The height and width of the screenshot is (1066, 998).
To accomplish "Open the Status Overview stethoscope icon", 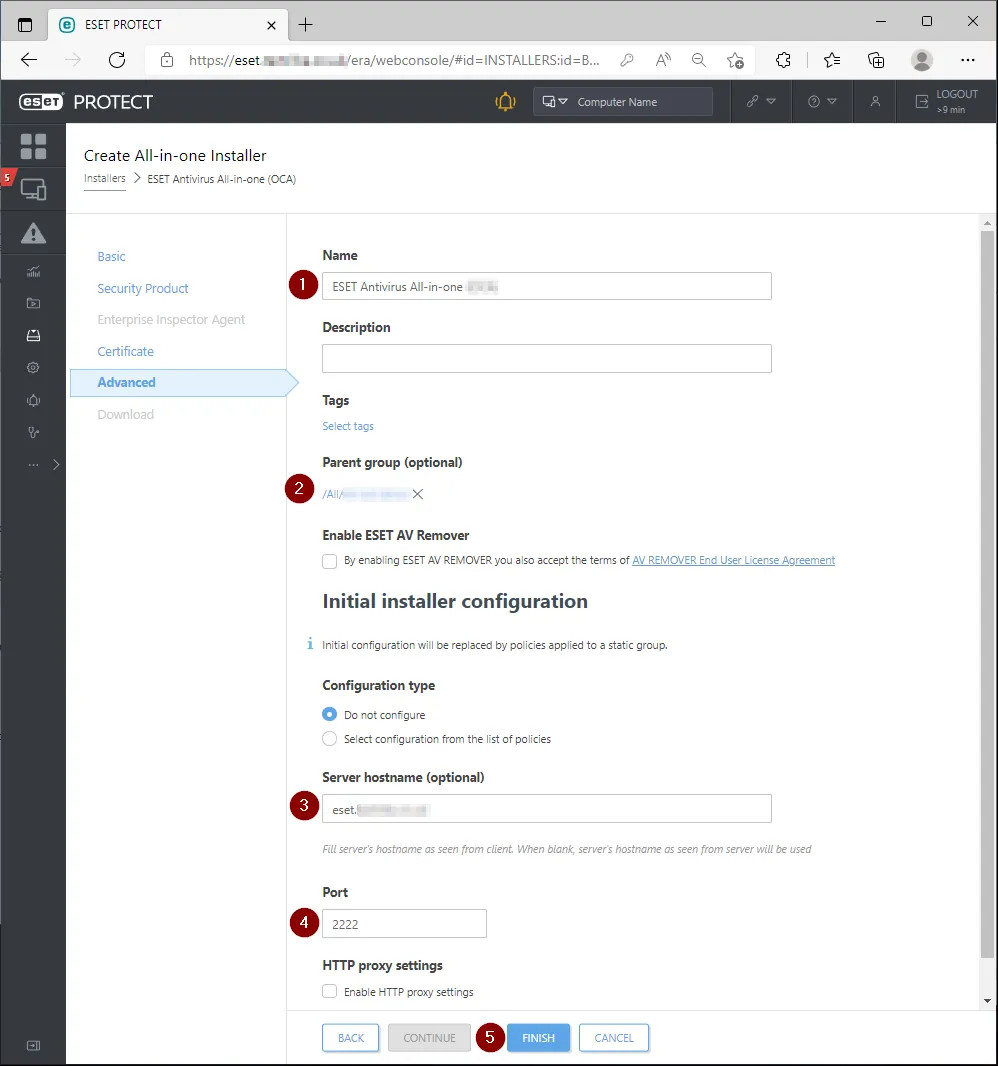I will [33, 432].
